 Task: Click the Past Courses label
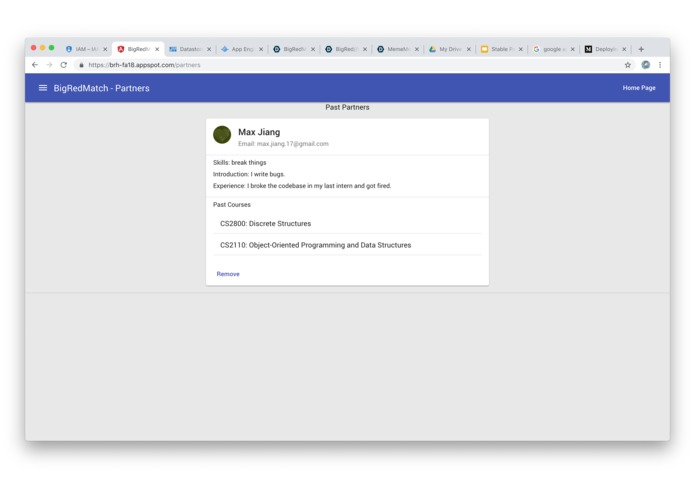[231, 205]
